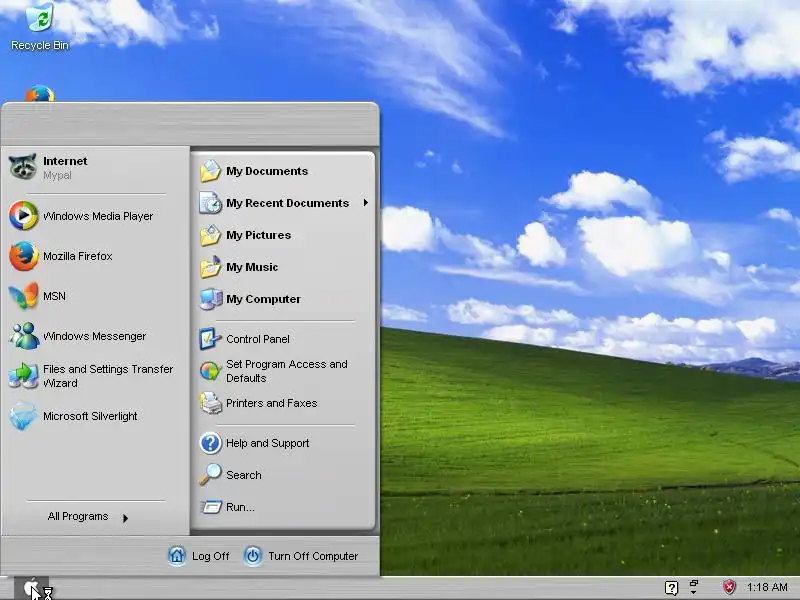
Task: Click the Log Off label
Action: (x=210, y=556)
